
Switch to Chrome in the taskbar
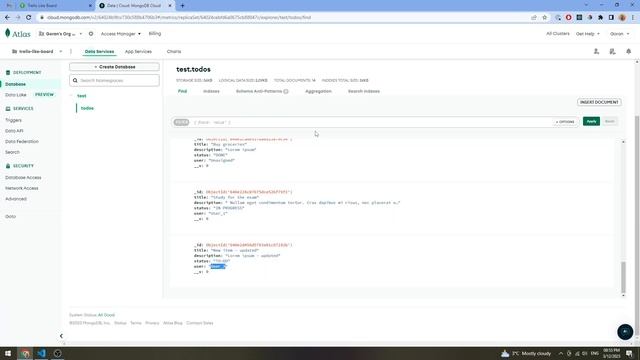(25, 353)
